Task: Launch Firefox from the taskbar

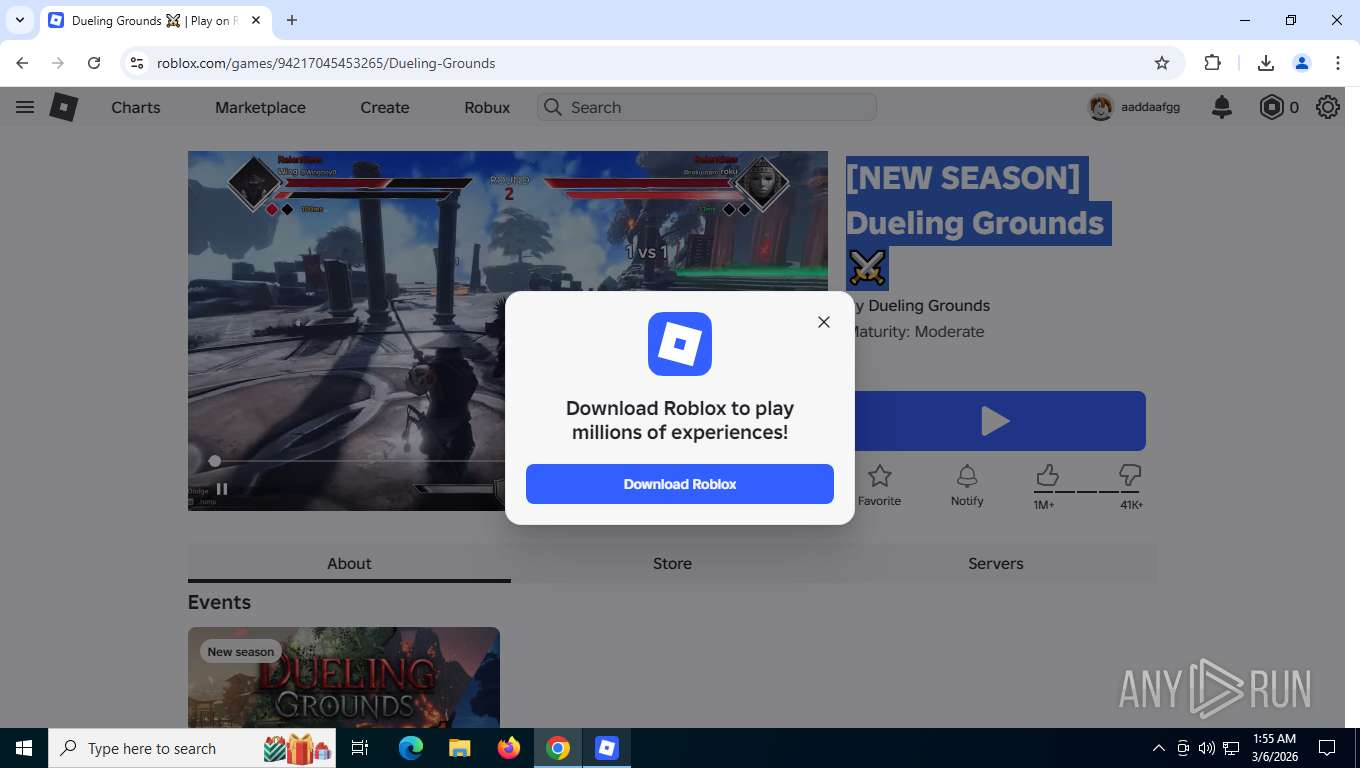Action: [x=509, y=748]
